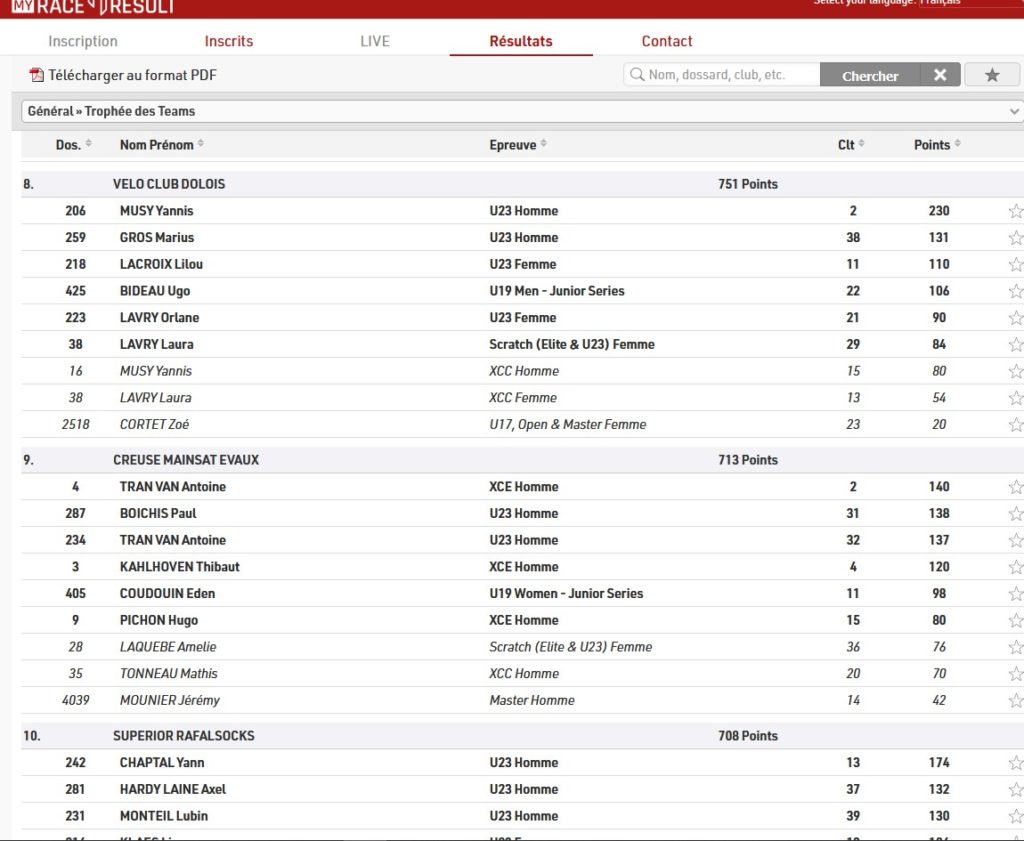Focus the Nom, dossard, club search field
1024x841 pixels.
tap(722, 74)
